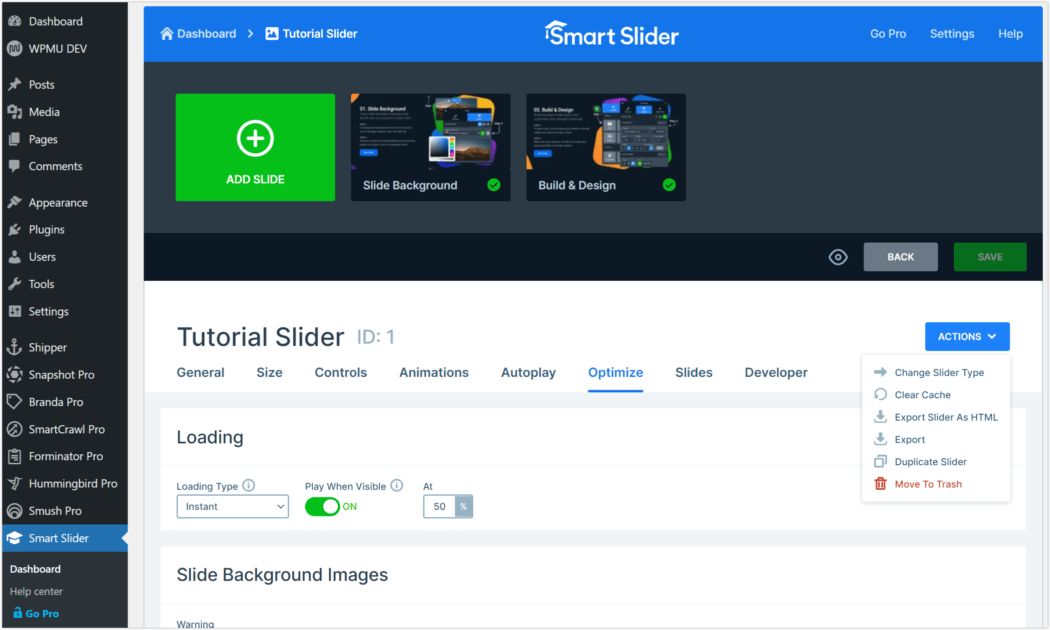Viewport: 1050px width, 630px height.
Task: Click the Smart Slider graduation cap icon
Action: [15, 538]
